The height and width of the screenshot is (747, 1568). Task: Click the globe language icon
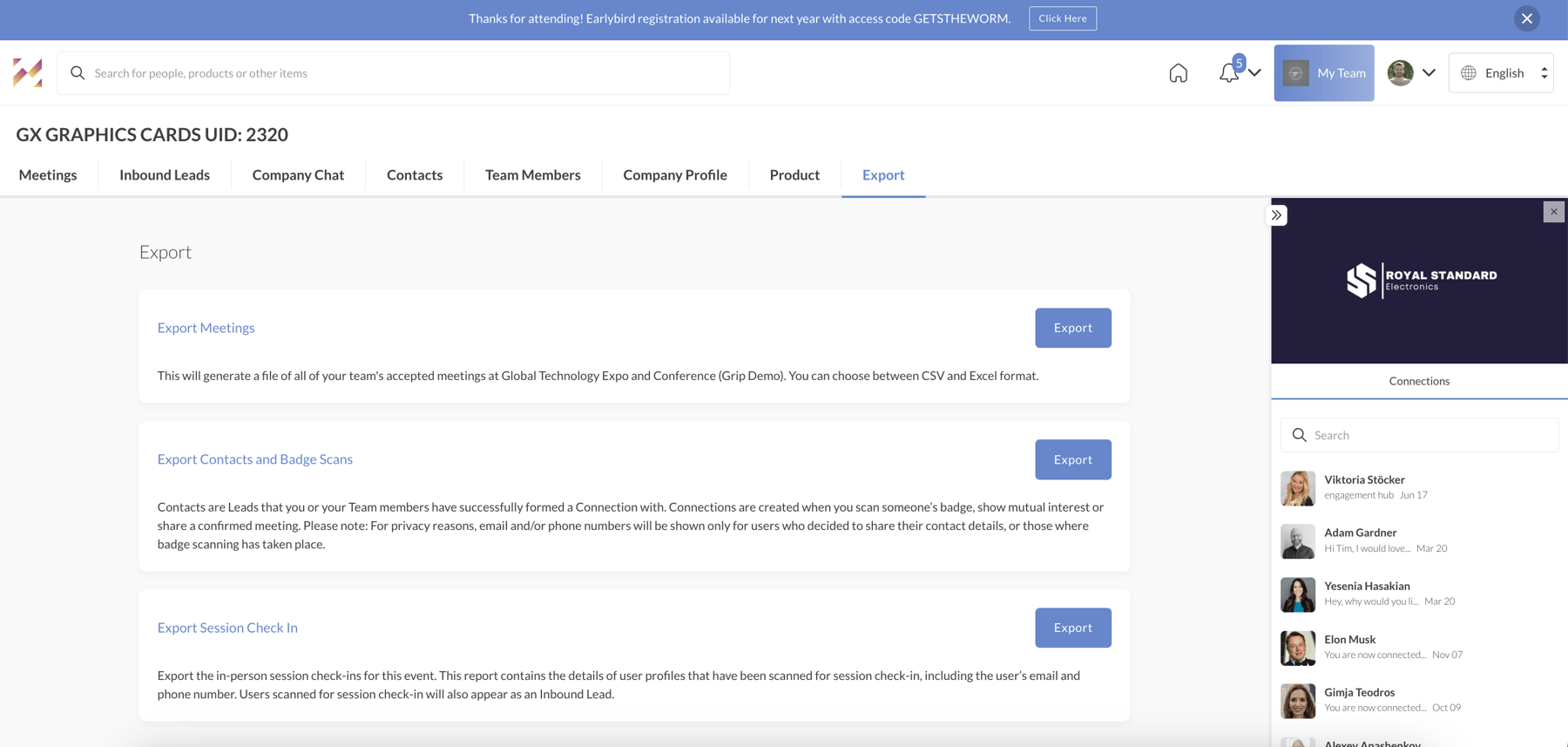[1469, 73]
